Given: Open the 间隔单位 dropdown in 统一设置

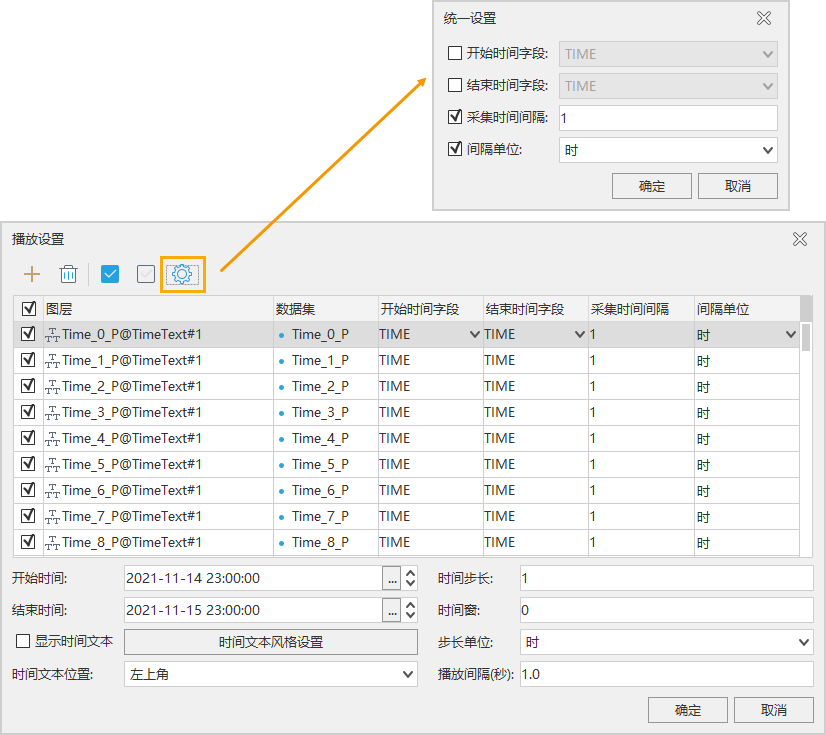Looking at the screenshot, I should (x=668, y=150).
